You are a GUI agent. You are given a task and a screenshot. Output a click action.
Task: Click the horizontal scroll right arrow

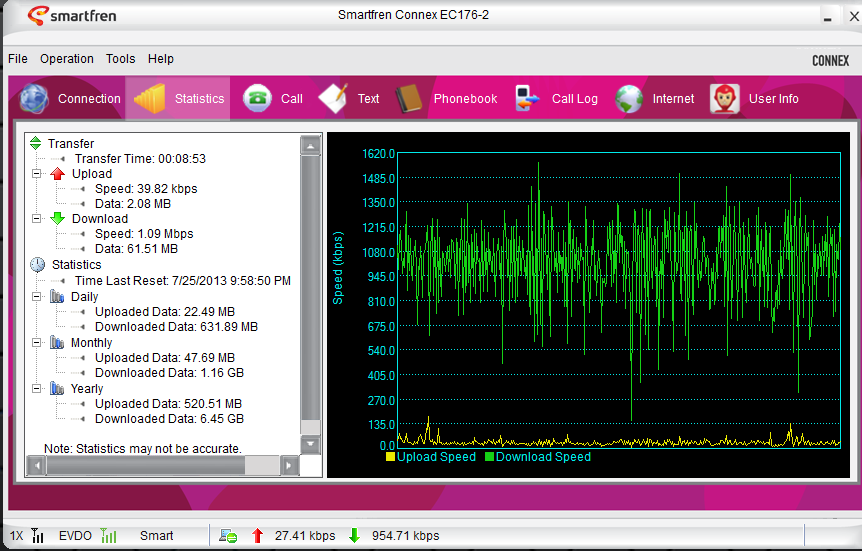coord(289,466)
